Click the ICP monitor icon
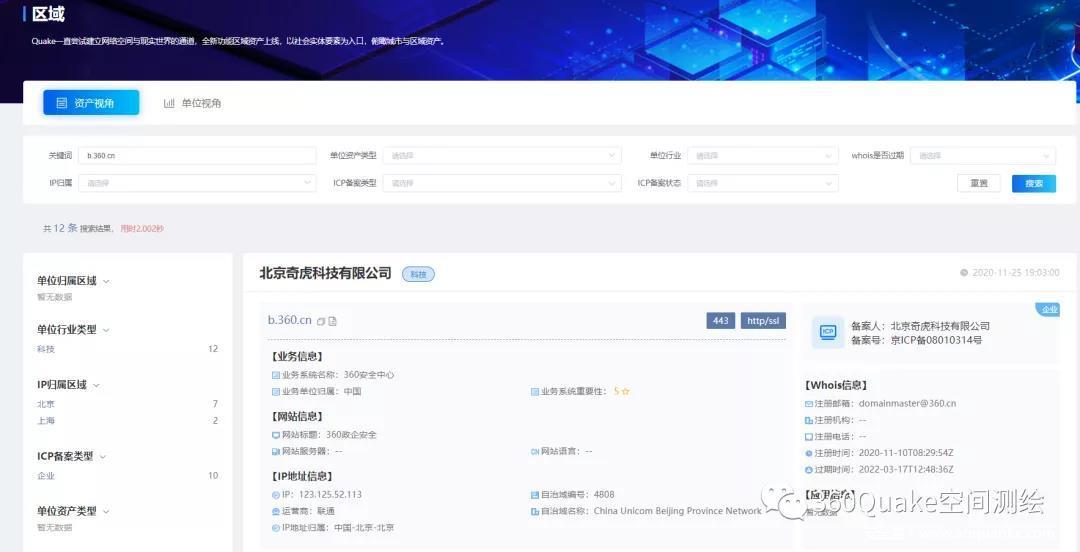The width and height of the screenshot is (1080, 552). (827, 332)
